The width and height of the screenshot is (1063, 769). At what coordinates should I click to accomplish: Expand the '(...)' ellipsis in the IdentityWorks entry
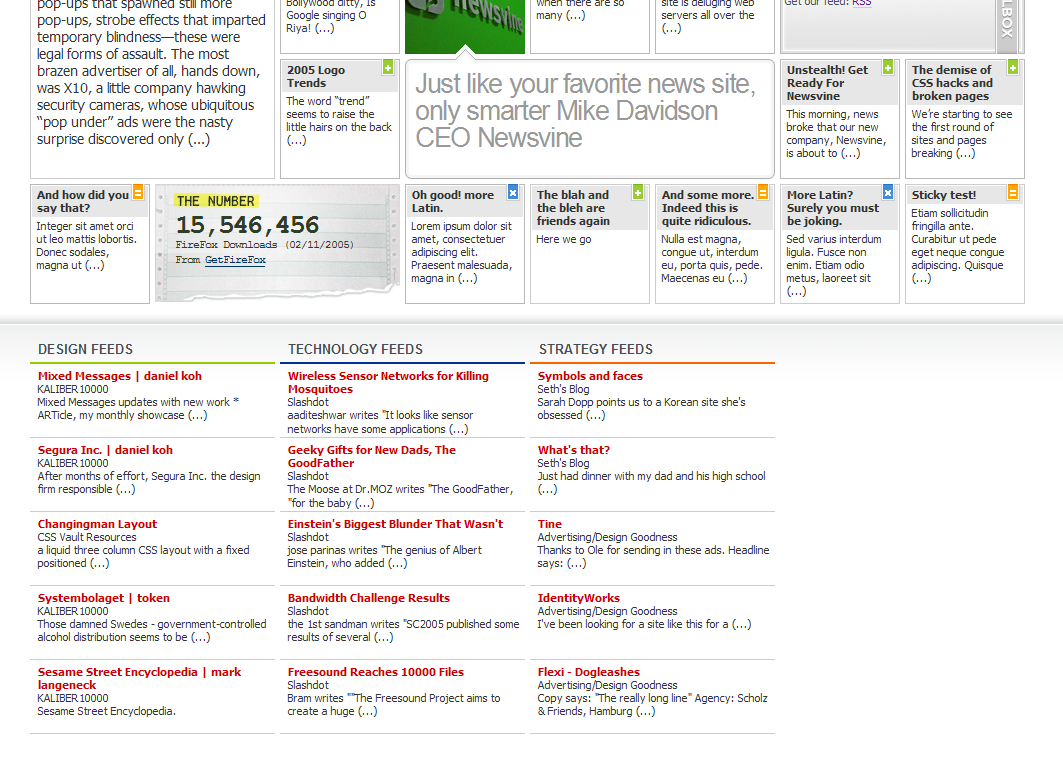click(x=741, y=624)
